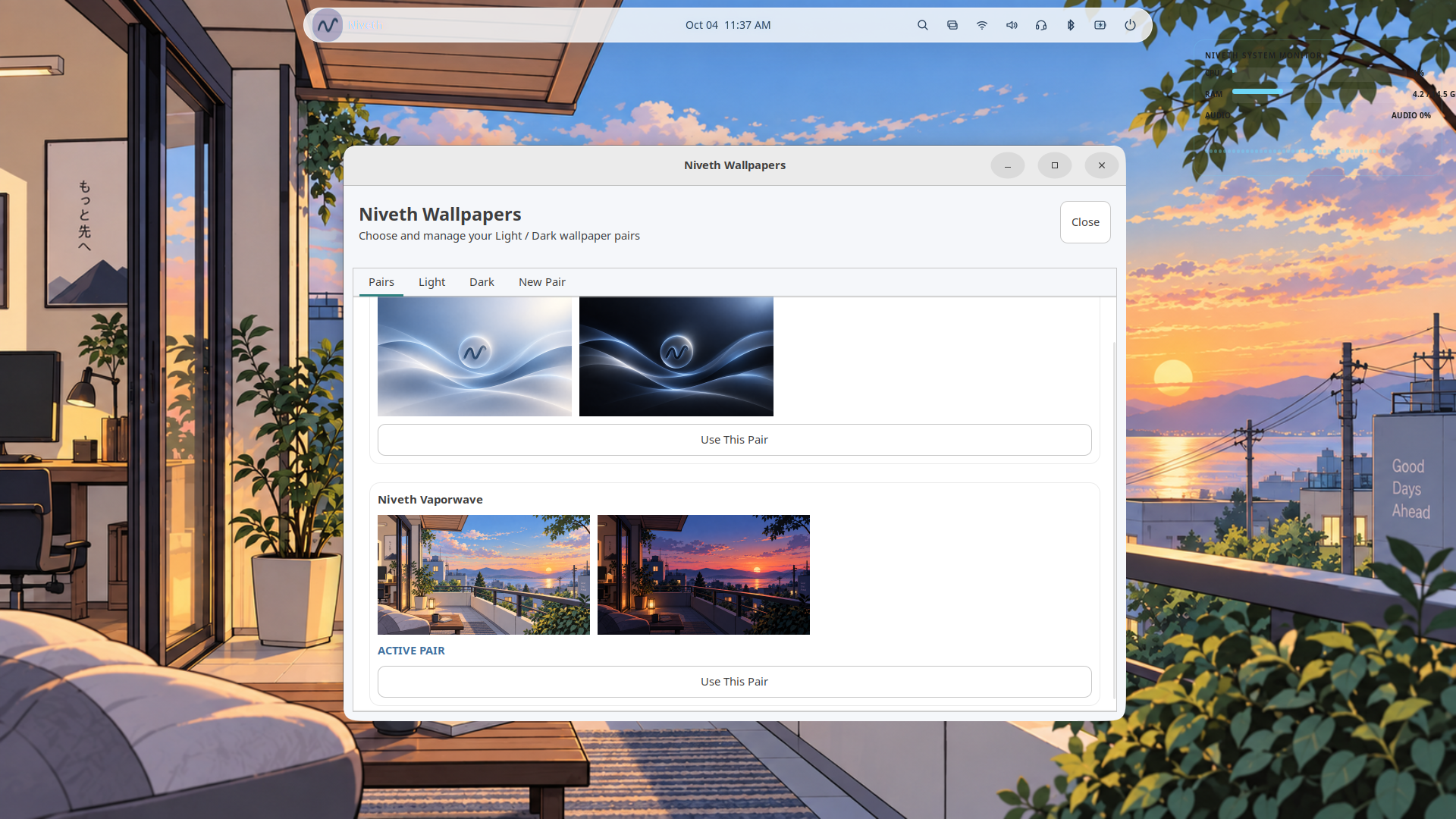Select the light blue wave wallpaper thumbnail
The image size is (1456, 819).
click(x=475, y=356)
